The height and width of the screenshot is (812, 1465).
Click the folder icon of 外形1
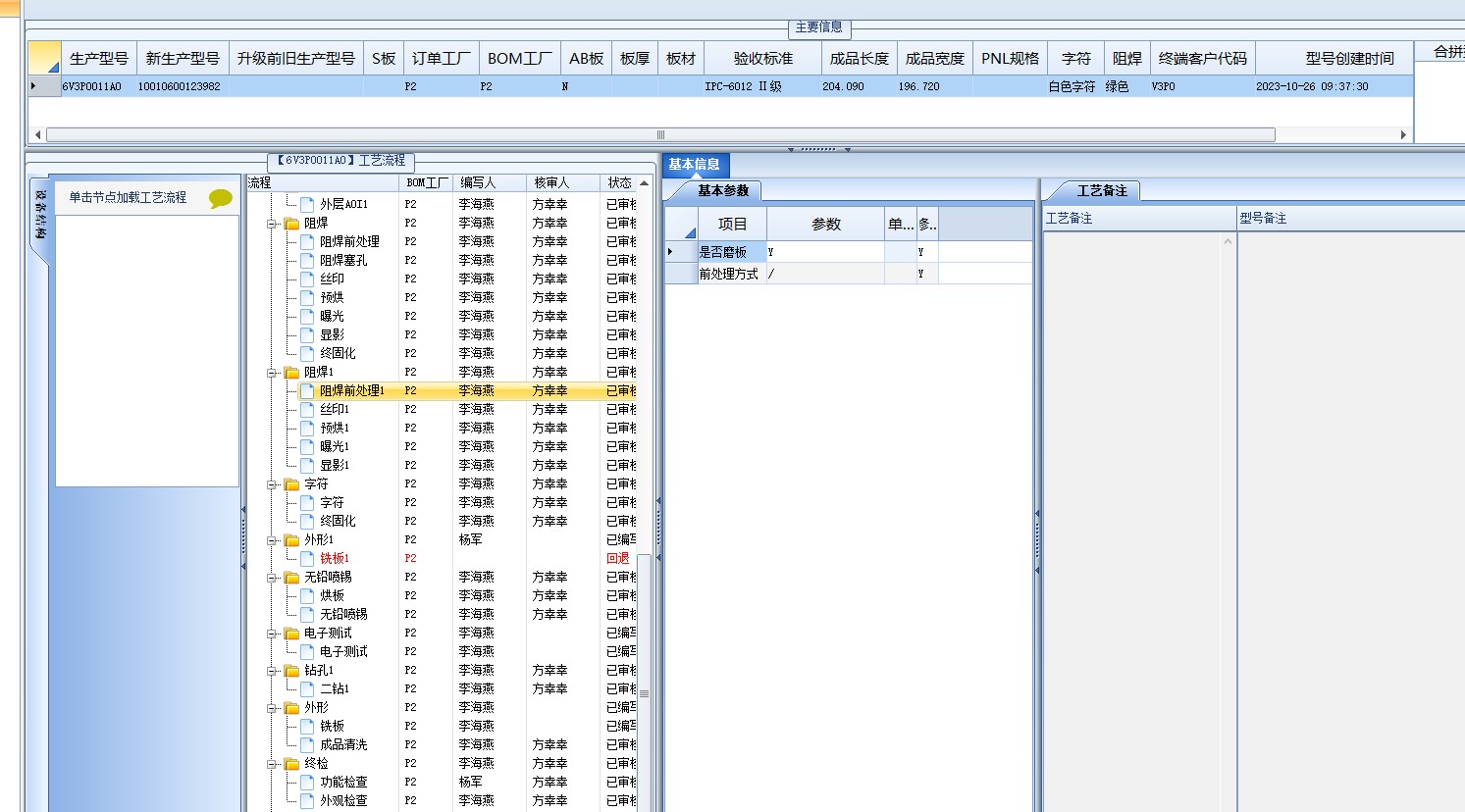(x=291, y=539)
